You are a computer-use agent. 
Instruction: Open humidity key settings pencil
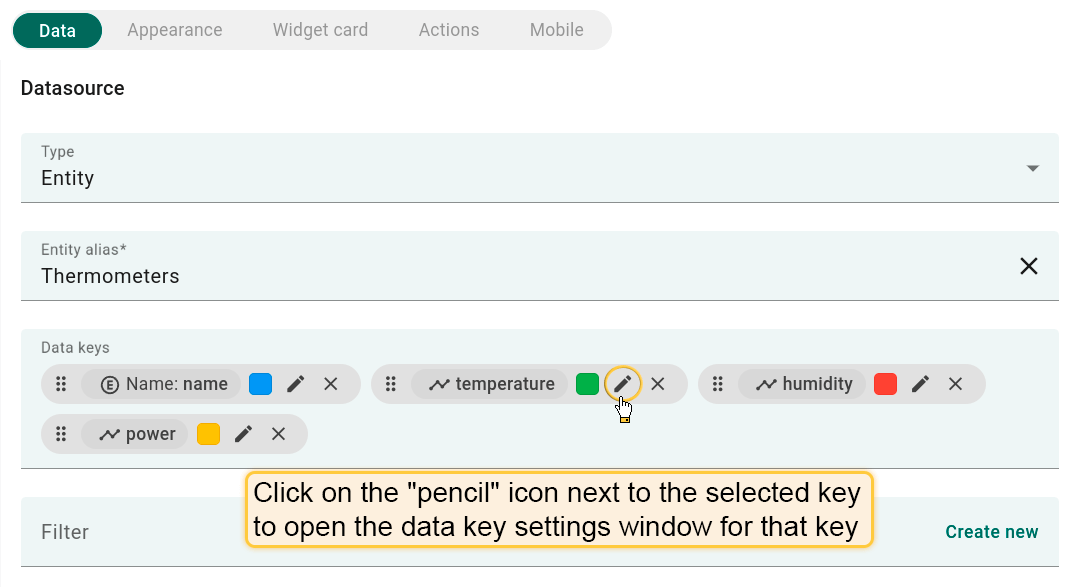920,384
